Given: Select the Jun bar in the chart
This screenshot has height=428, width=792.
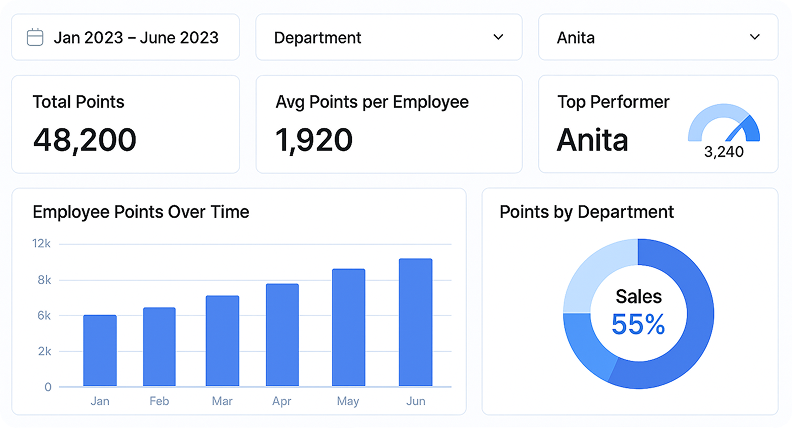Looking at the screenshot, I should (415, 323).
